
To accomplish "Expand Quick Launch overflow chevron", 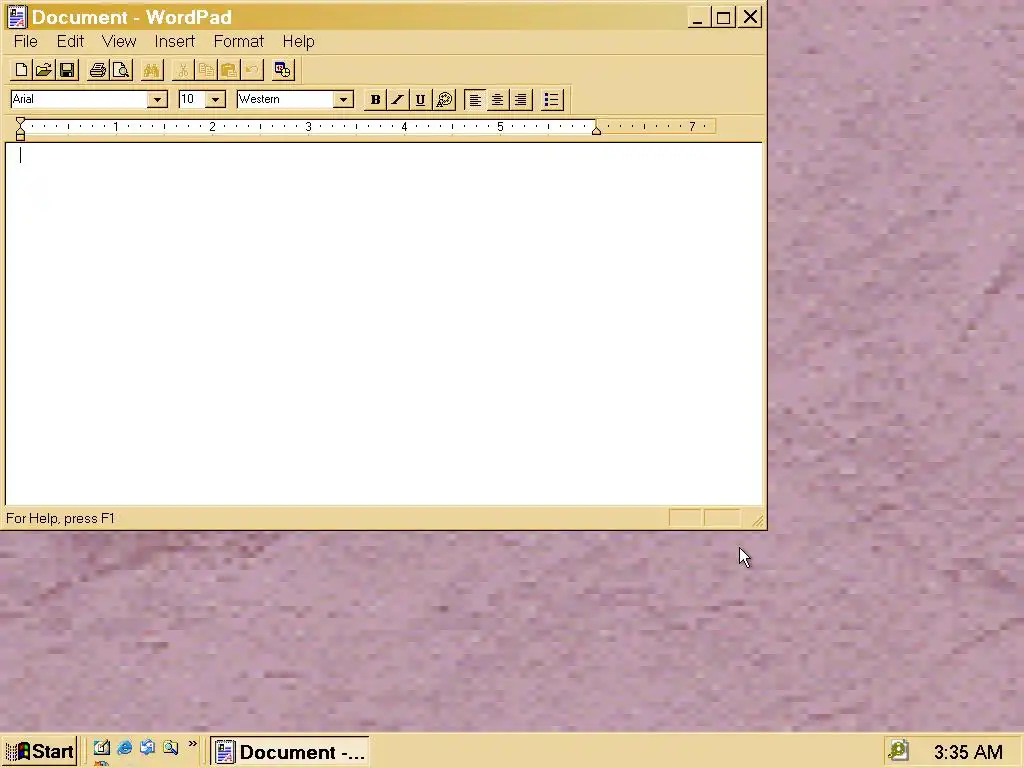I will click(193, 744).
